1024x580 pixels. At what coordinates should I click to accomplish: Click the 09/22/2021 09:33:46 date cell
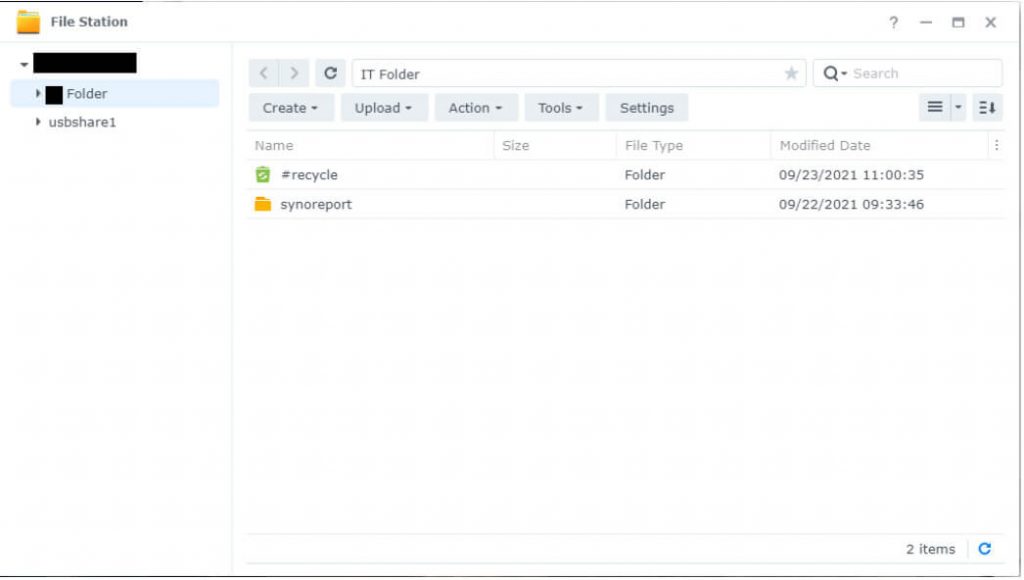pyautogui.click(x=851, y=204)
